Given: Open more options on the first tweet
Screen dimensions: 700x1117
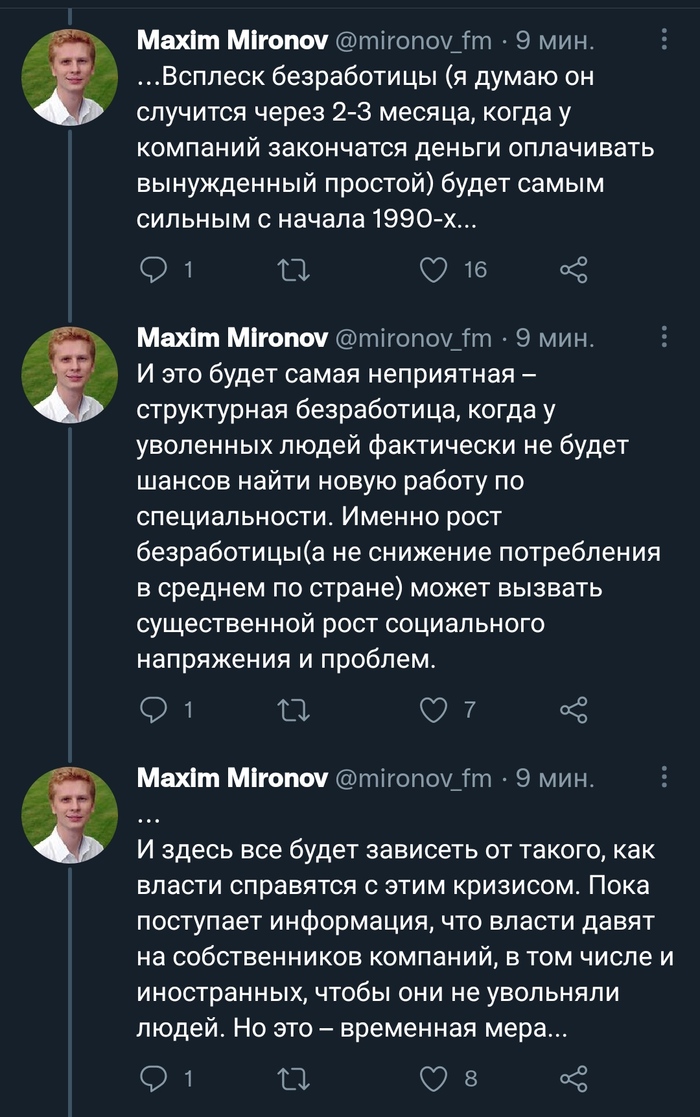Looking at the screenshot, I should coord(666,40).
